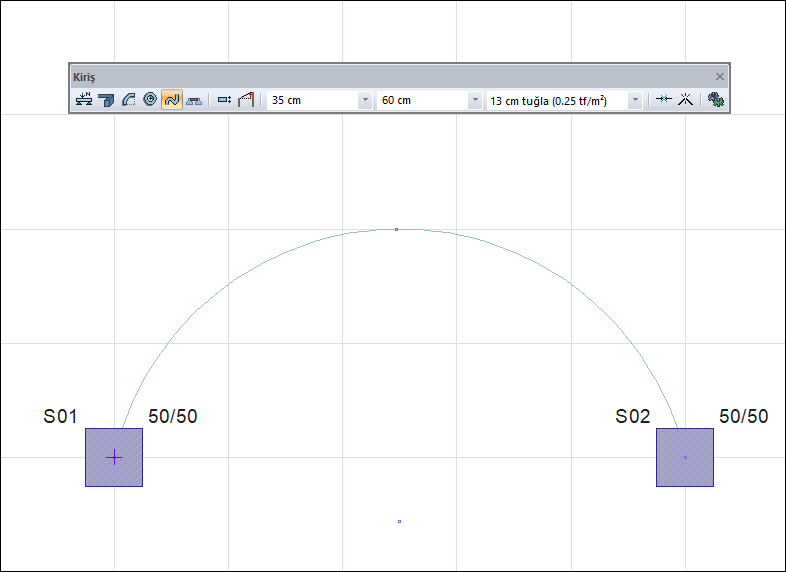Choose the arc beam tool
Screen dimensions: 786x572
click(128, 100)
